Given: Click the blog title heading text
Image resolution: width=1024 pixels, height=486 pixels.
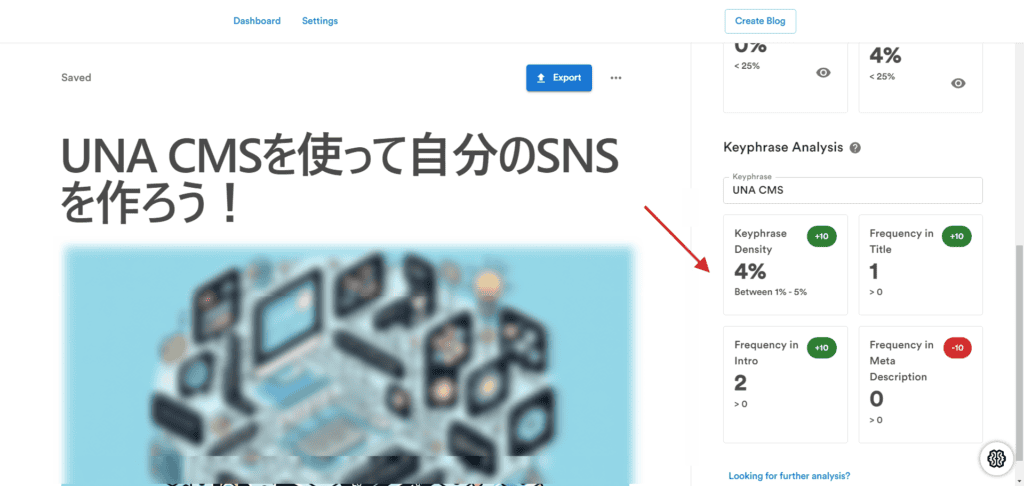Looking at the screenshot, I should 339,180.
